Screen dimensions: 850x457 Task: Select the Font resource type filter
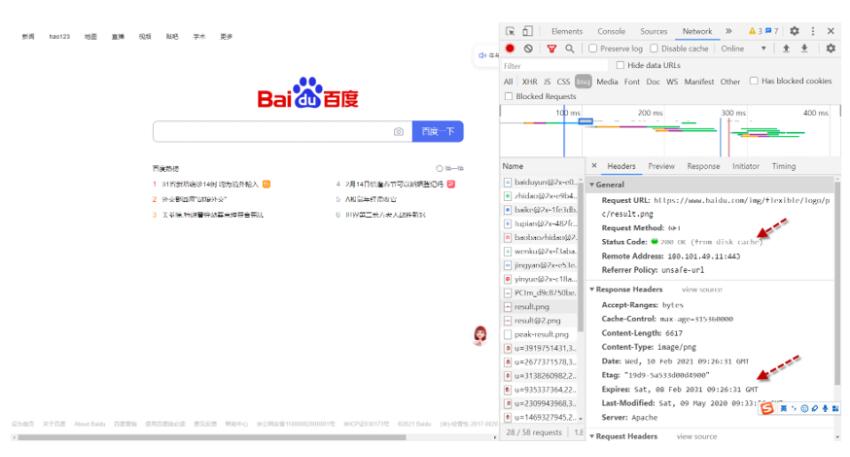click(x=632, y=82)
